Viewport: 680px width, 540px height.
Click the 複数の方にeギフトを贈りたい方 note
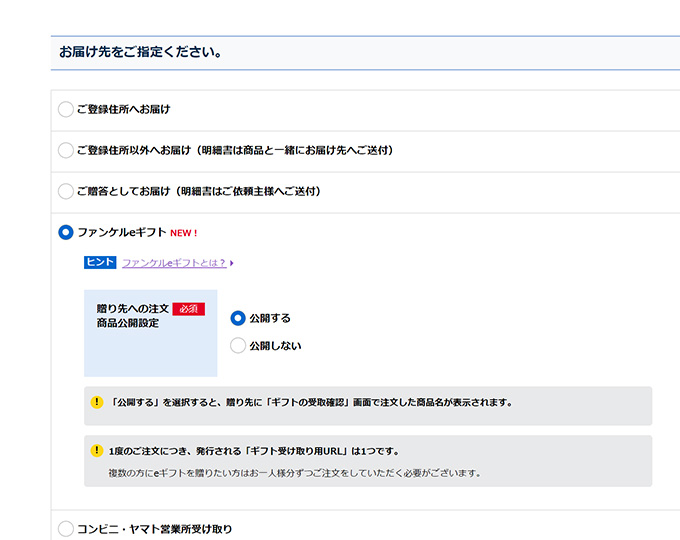pos(295,472)
